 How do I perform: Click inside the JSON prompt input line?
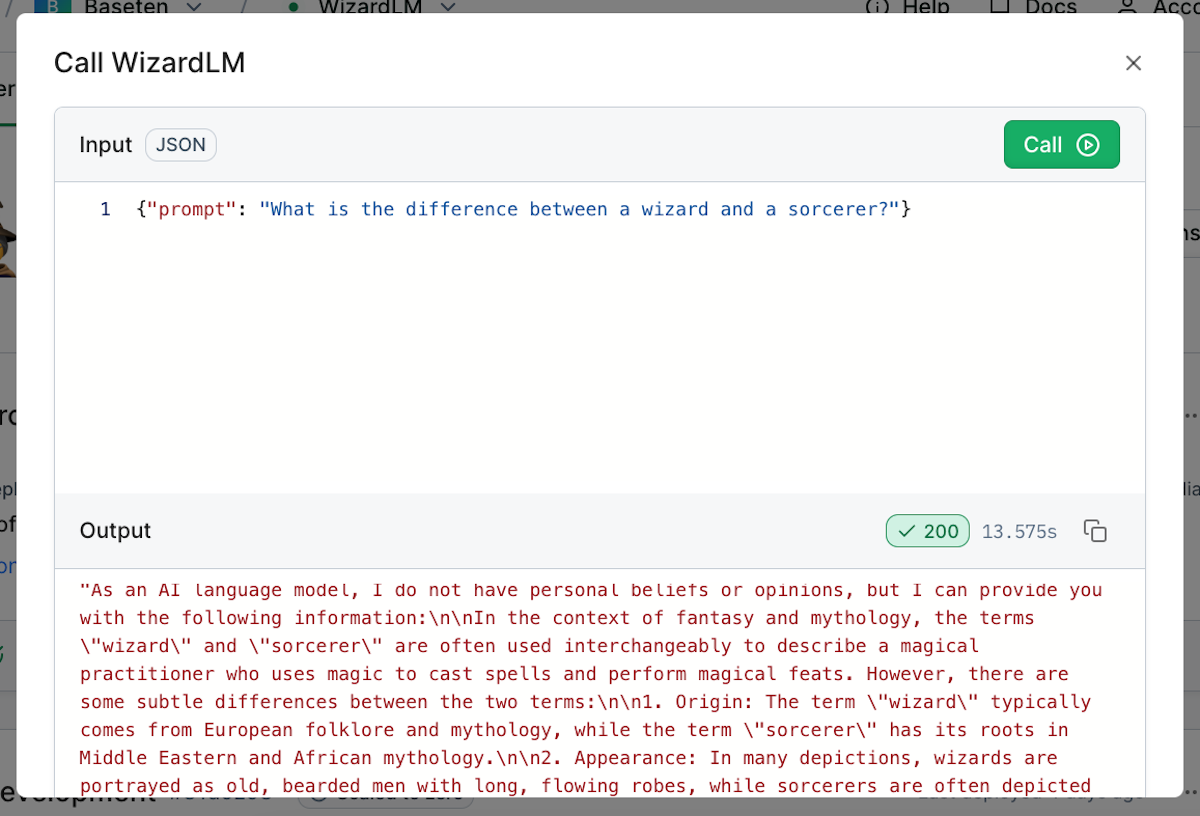523,209
